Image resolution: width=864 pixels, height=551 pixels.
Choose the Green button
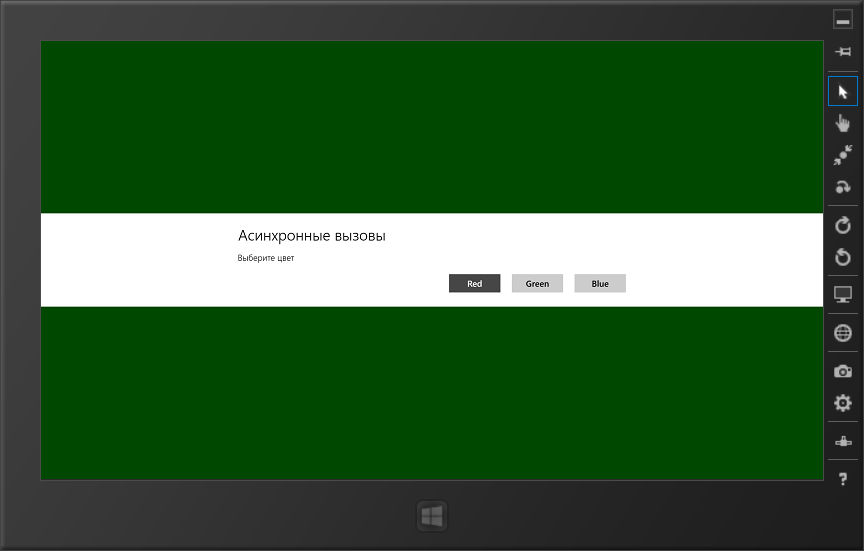point(537,283)
